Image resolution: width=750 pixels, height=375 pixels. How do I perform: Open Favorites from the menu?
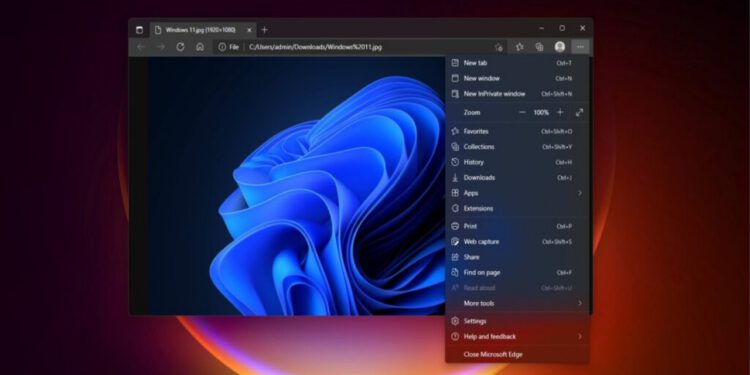pyautogui.click(x=517, y=131)
